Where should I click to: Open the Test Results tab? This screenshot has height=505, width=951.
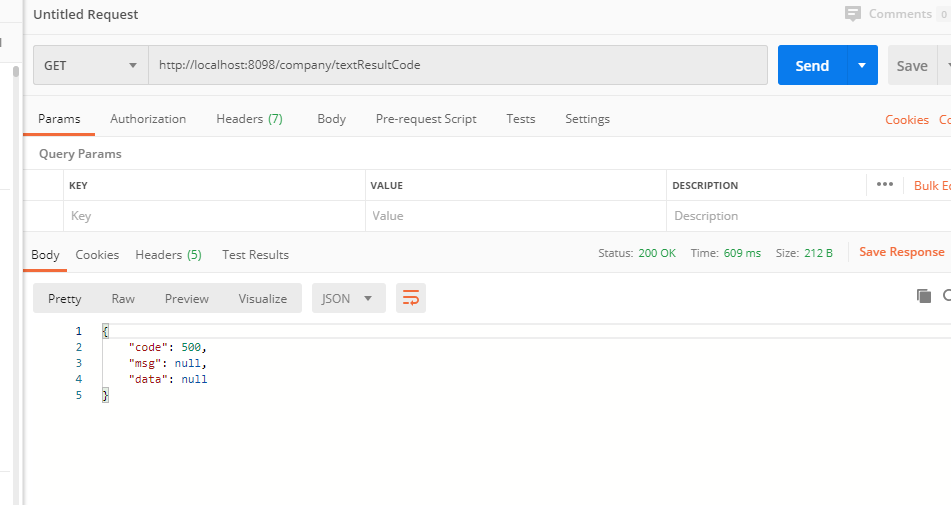[x=255, y=255]
